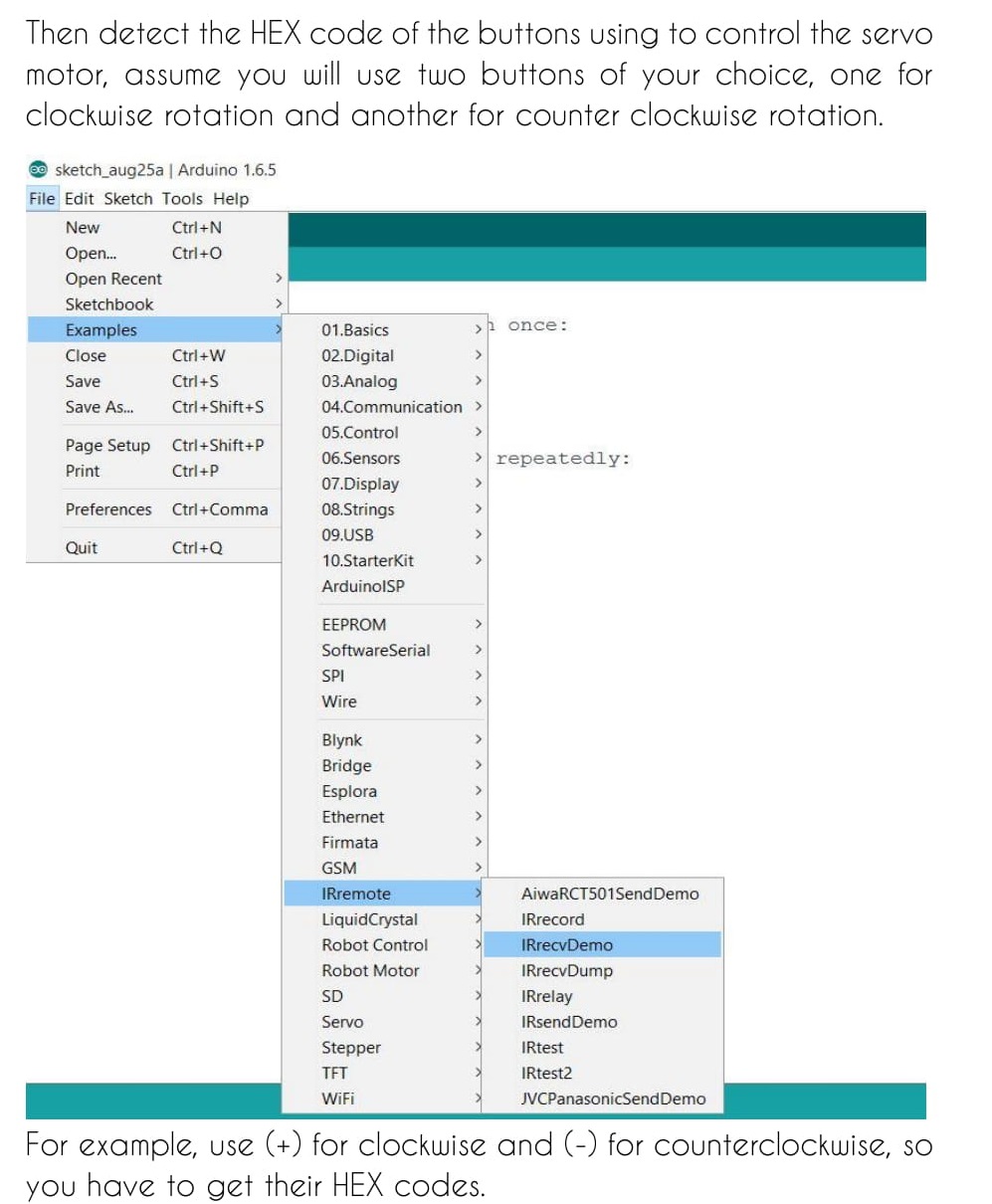Open Servo library examples

tap(385, 1022)
